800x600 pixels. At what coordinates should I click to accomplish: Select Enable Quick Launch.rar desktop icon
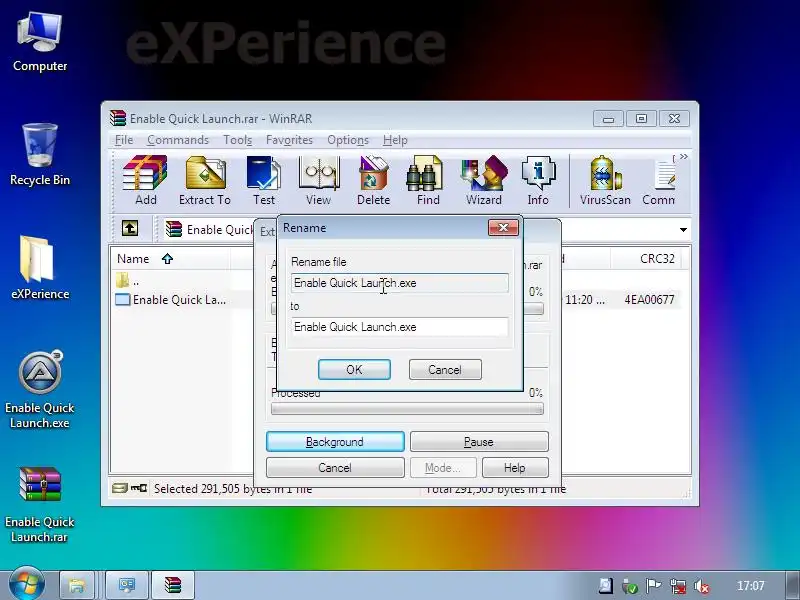pos(40,504)
